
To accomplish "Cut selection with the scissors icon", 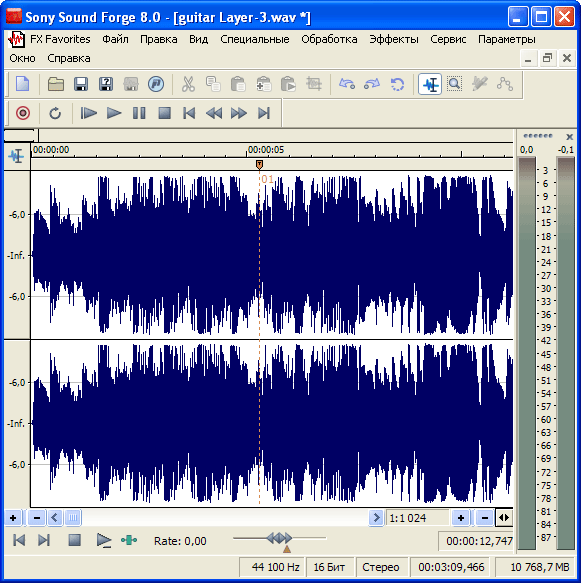I will [188, 84].
